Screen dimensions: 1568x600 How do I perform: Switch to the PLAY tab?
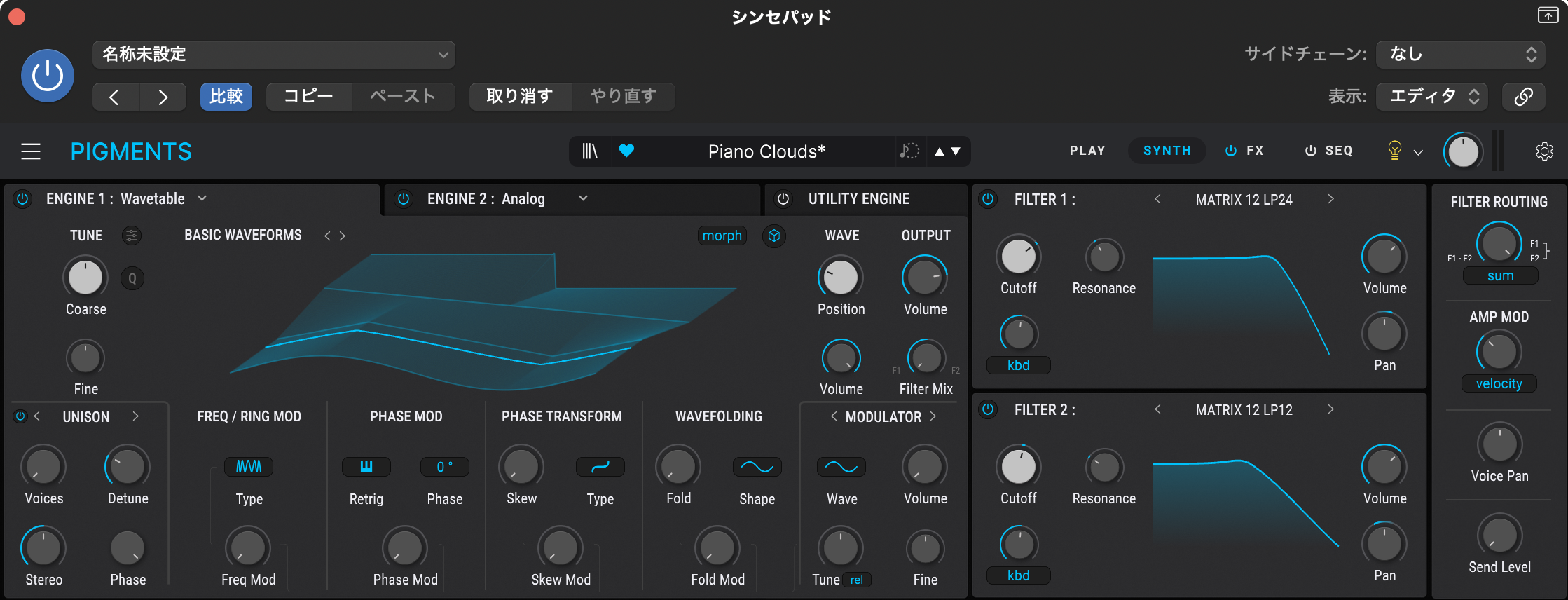[x=1087, y=151]
